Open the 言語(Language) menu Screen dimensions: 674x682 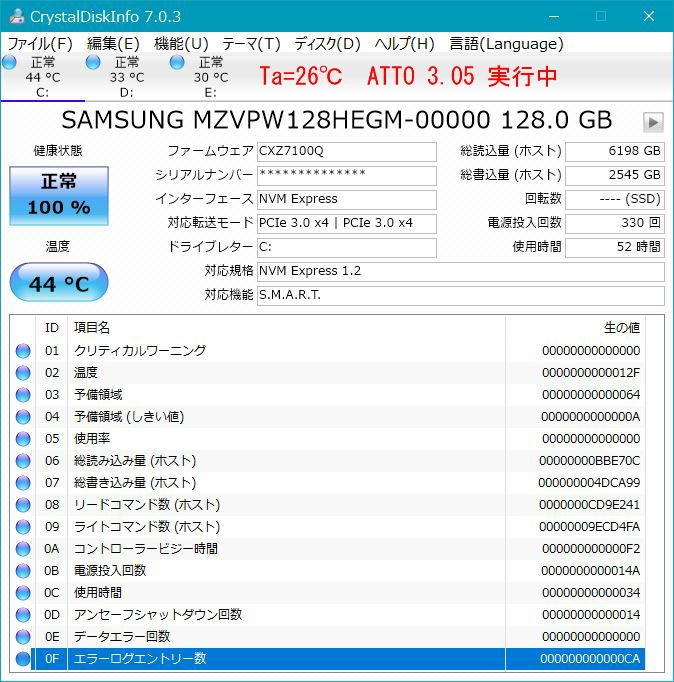pyautogui.click(x=506, y=43)
